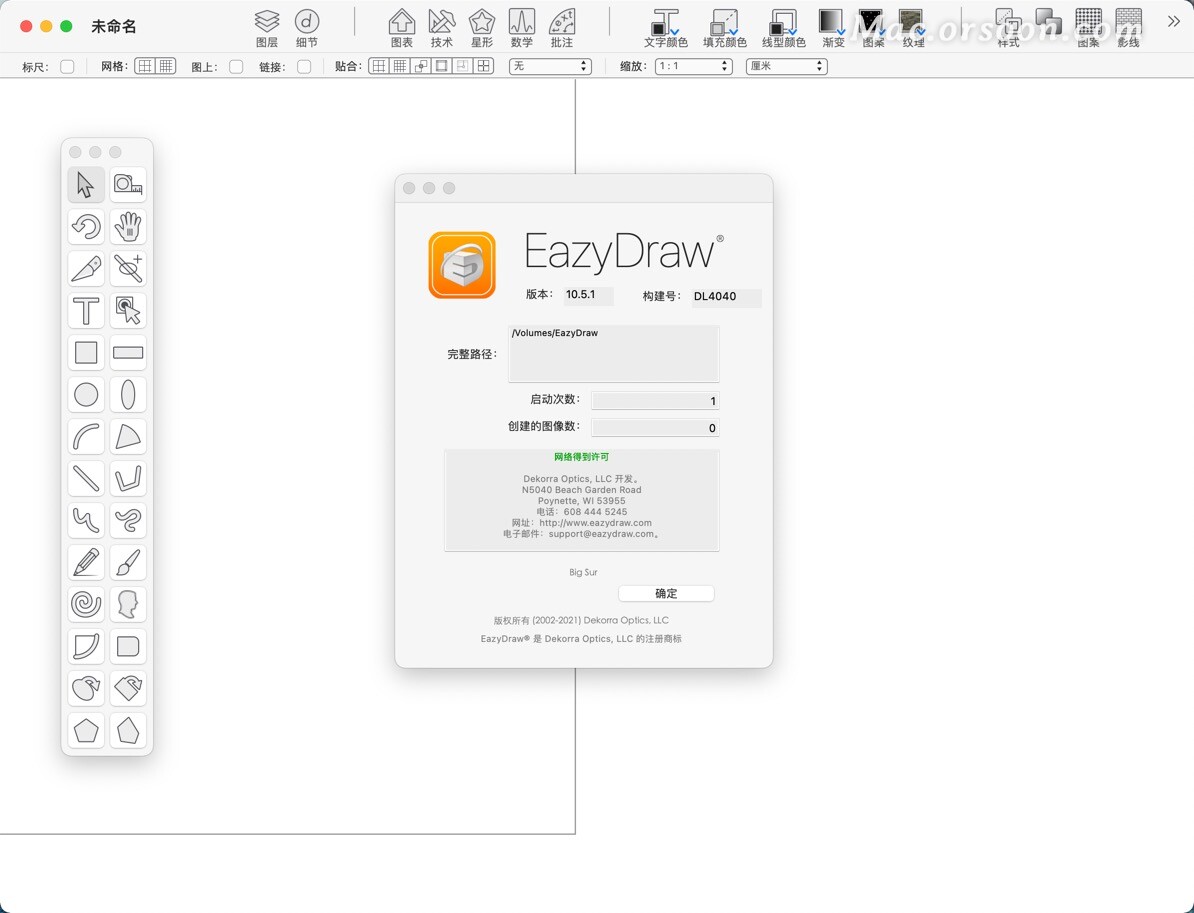Viewport: 1194px width, 913px height.
Task: Select the text T tool
Action: click(x=86, y=310)
